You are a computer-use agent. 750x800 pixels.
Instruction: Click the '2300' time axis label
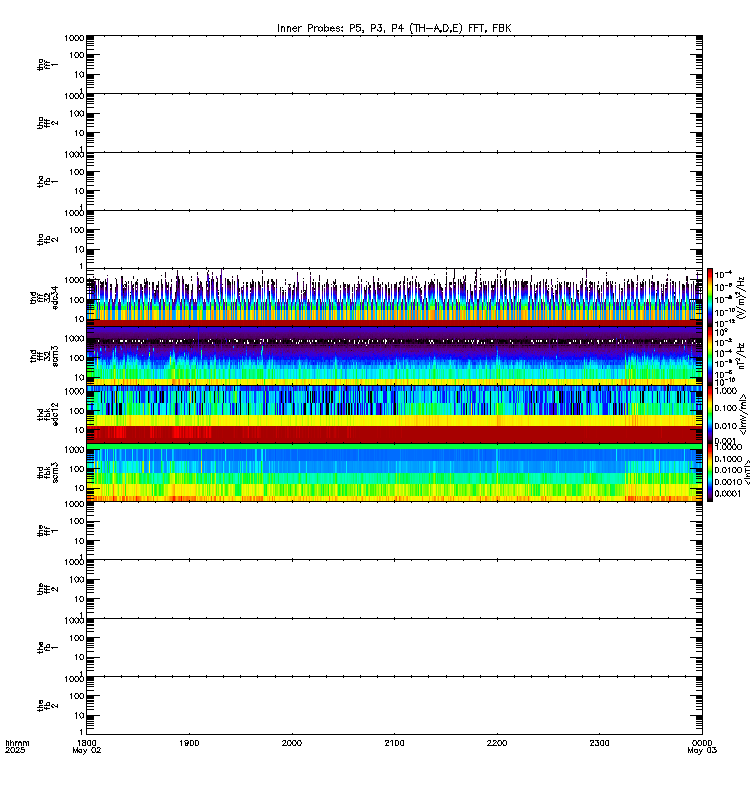(x=599, y=743)
